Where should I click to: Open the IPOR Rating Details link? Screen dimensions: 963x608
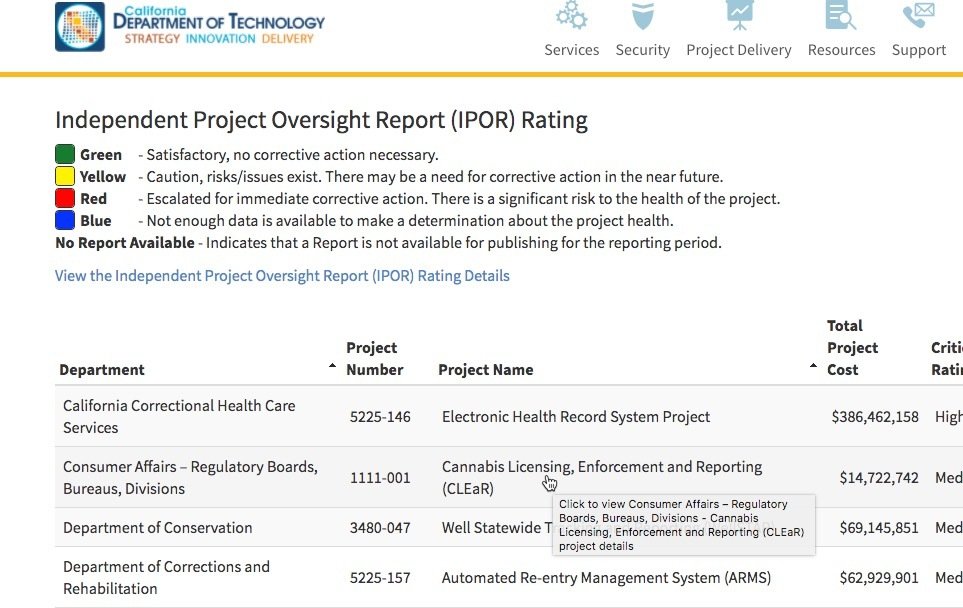282,276
